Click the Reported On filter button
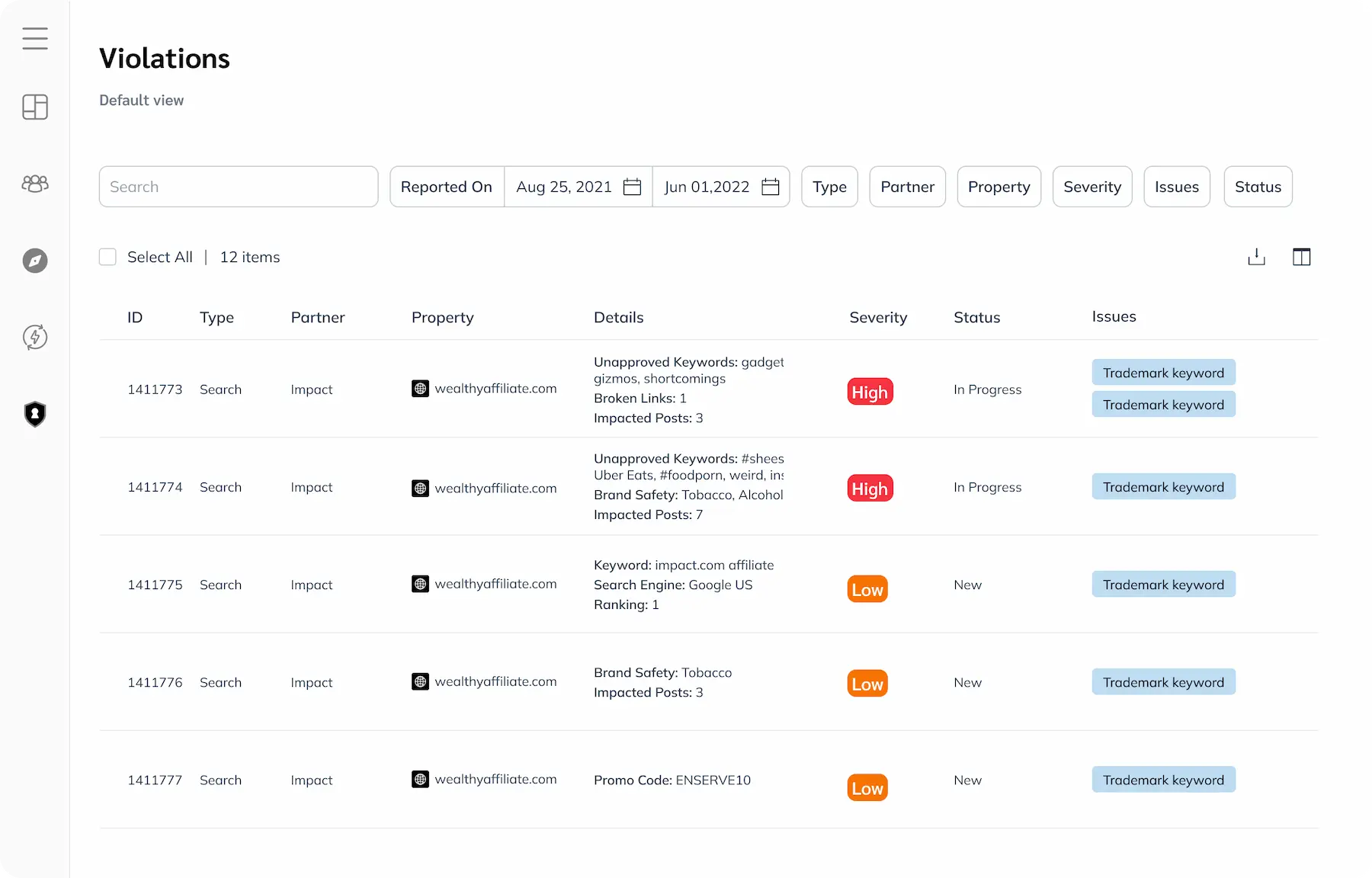Image resolution: width=1372 pixels, height=878 pixels. pyautogui.click(x=447, y=187)
